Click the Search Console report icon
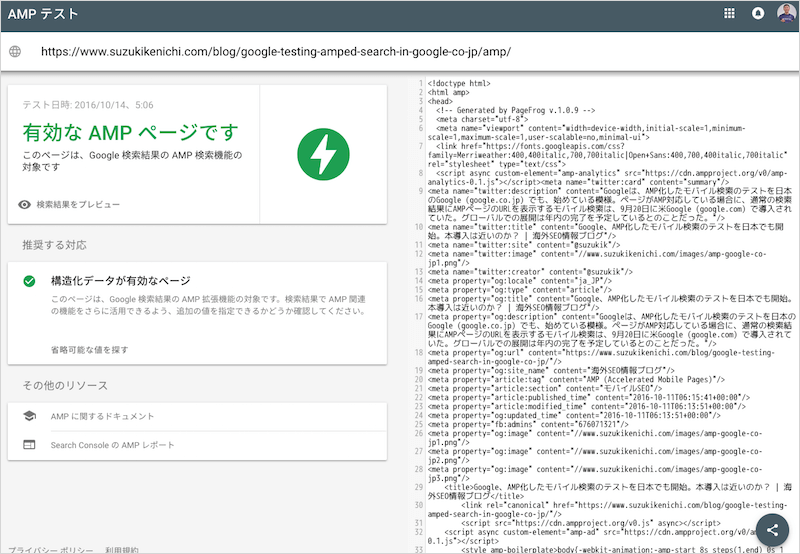The height and width of the screenshot is (554, 800). pyautogui.click(x=30, y=445)
